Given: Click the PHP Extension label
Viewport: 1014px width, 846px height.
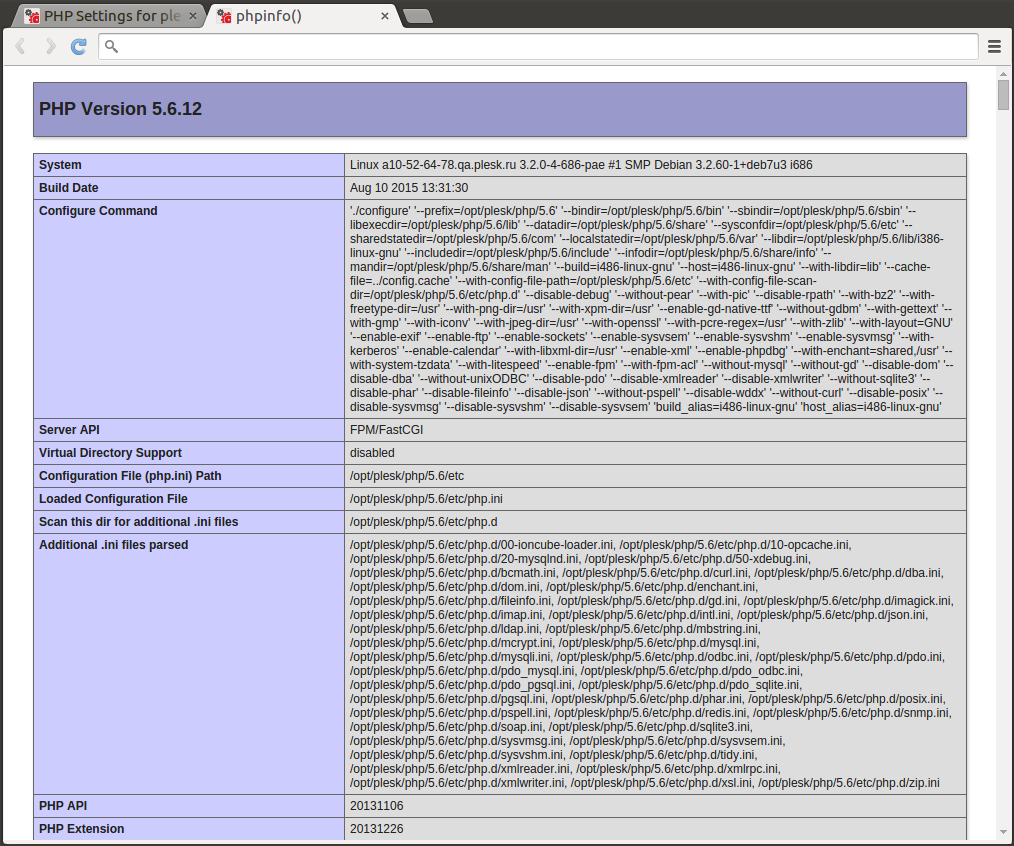Looking at the screenshot, I should [x=81, y=829].
